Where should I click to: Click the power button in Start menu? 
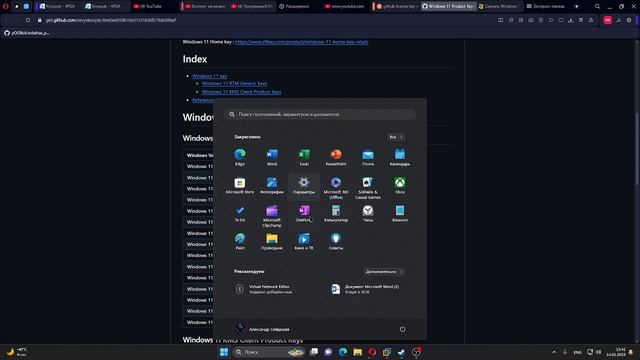click(402, 329)
